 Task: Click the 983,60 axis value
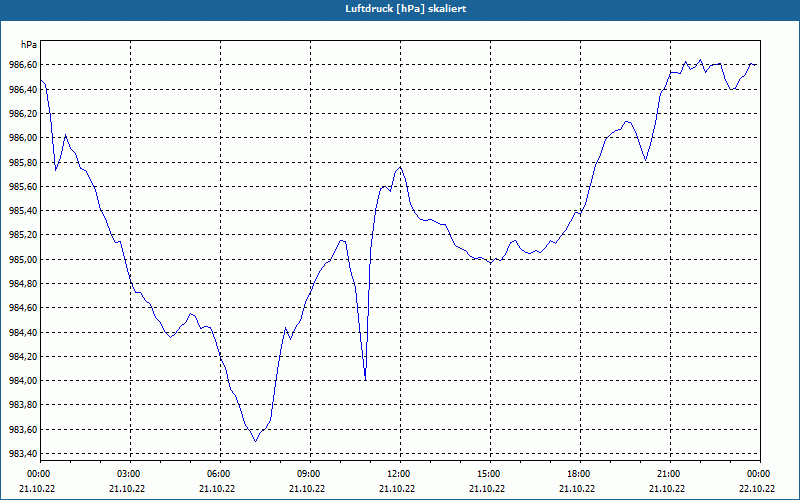(23, 430)
